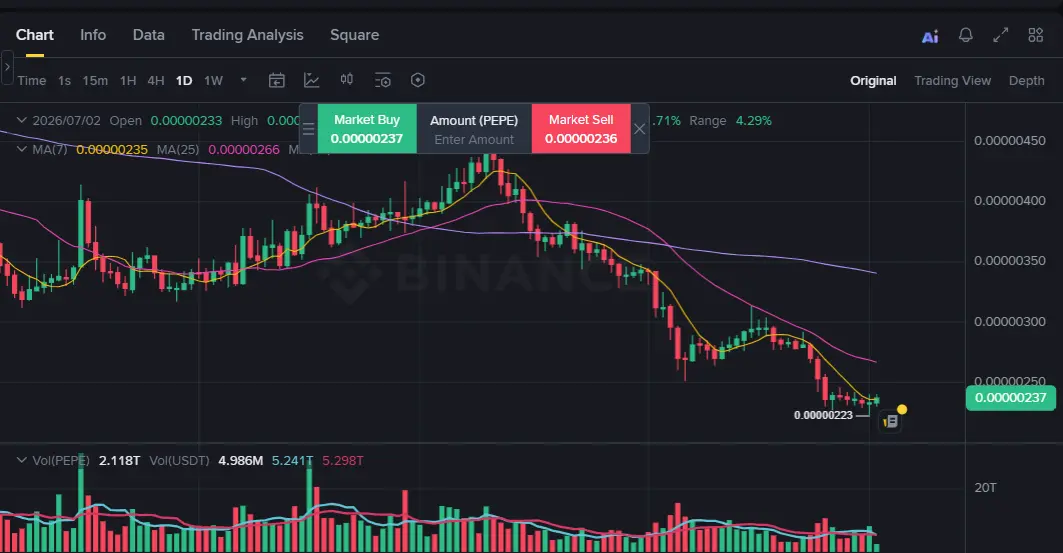Click the hexagon chart preferences icon
This screenshot has width=1063, height=553.
click(x=418, y=80)
